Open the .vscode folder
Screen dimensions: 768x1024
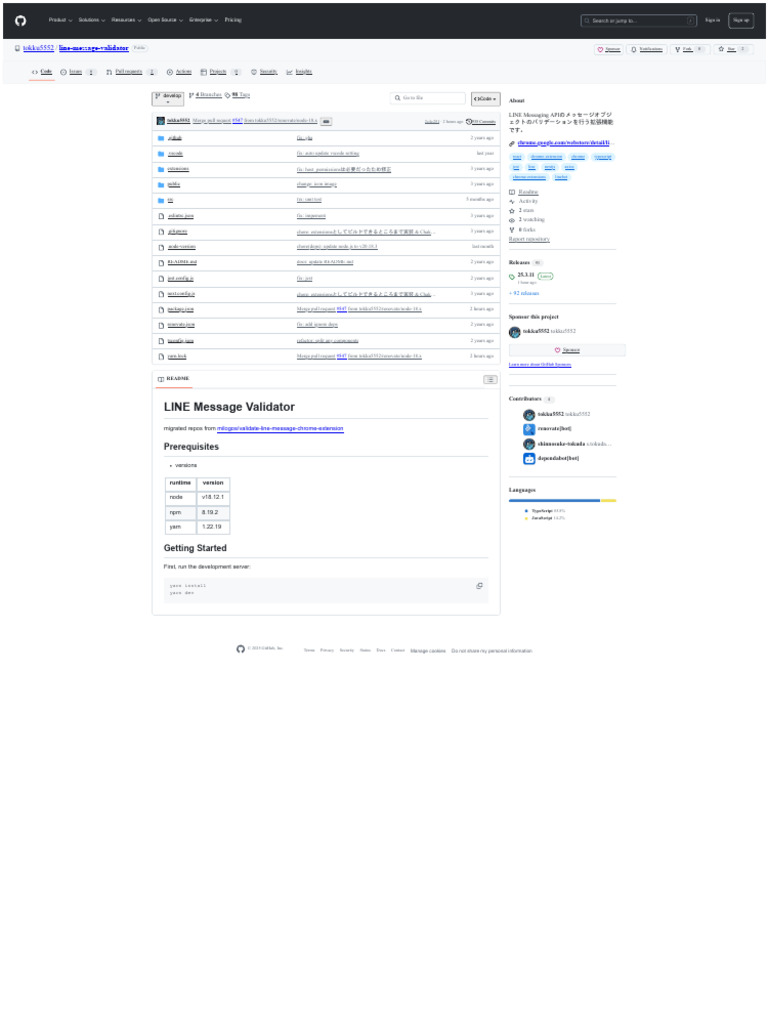(x=175, y=153)
